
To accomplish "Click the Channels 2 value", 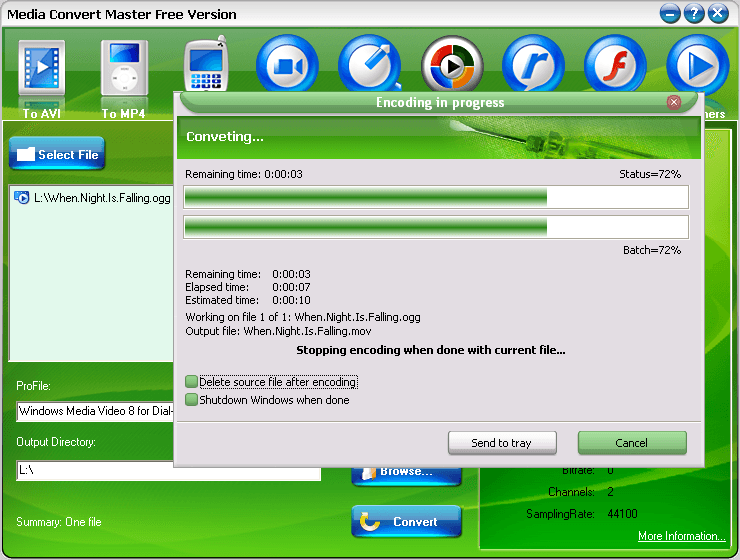I will coord(610,492).
